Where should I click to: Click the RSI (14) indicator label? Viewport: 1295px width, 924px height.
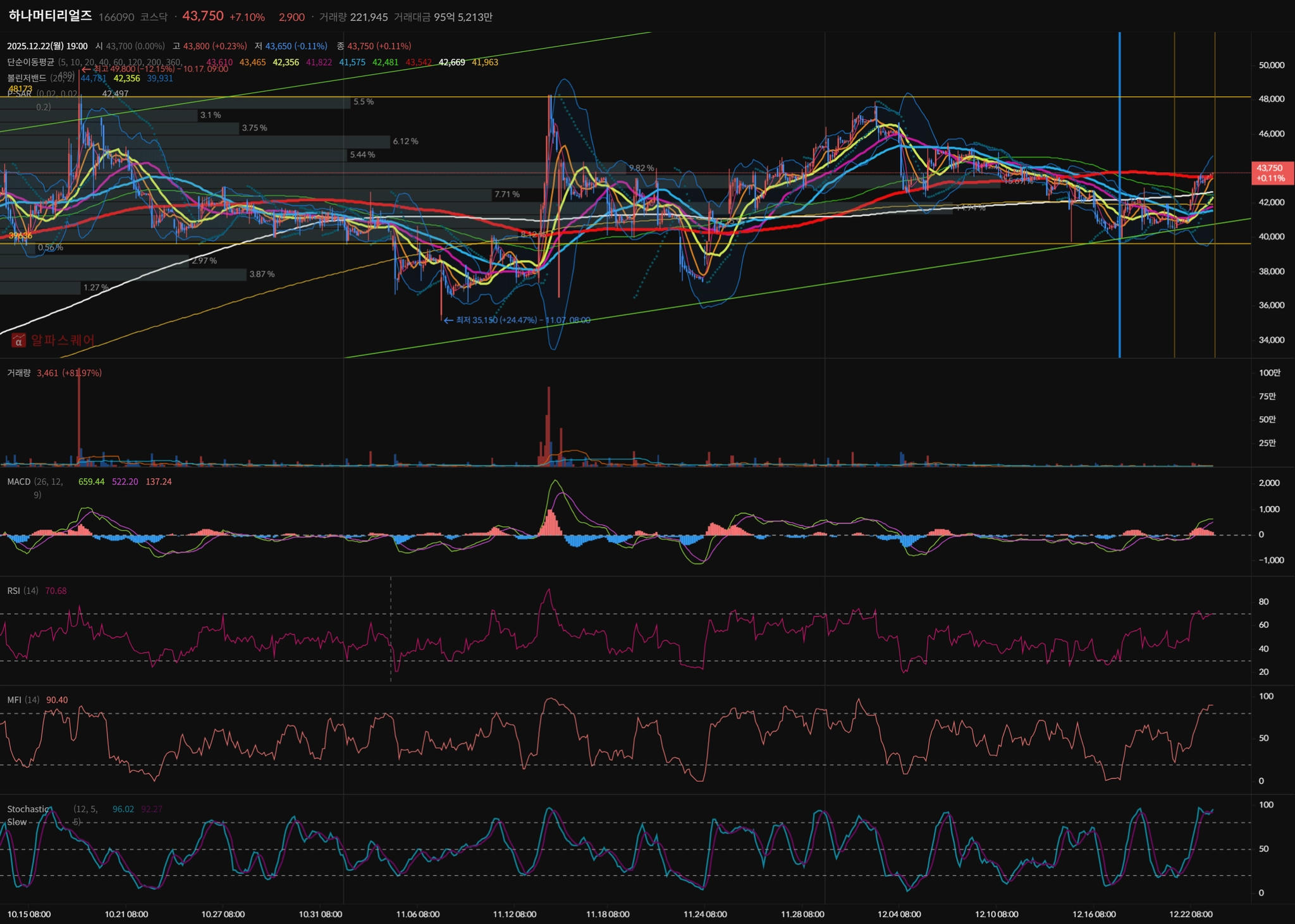pos(22,591)
